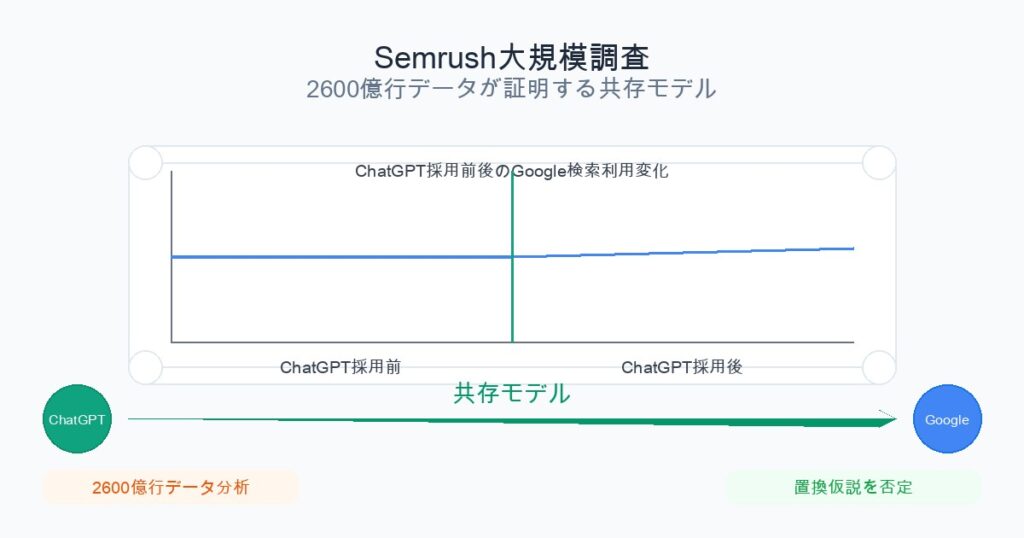Click the chart's bottom-left corner circle
This screenshot has width=1024, height=538.
(x=146, y=367)
